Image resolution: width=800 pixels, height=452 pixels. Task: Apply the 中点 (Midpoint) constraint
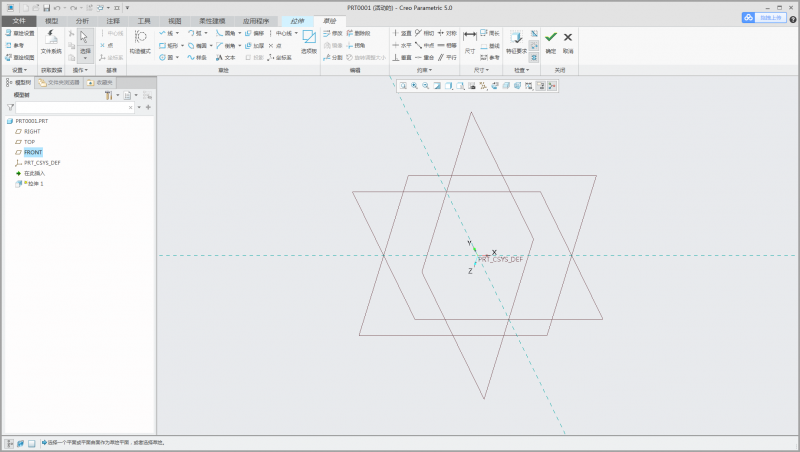click(x=424, y=45)
